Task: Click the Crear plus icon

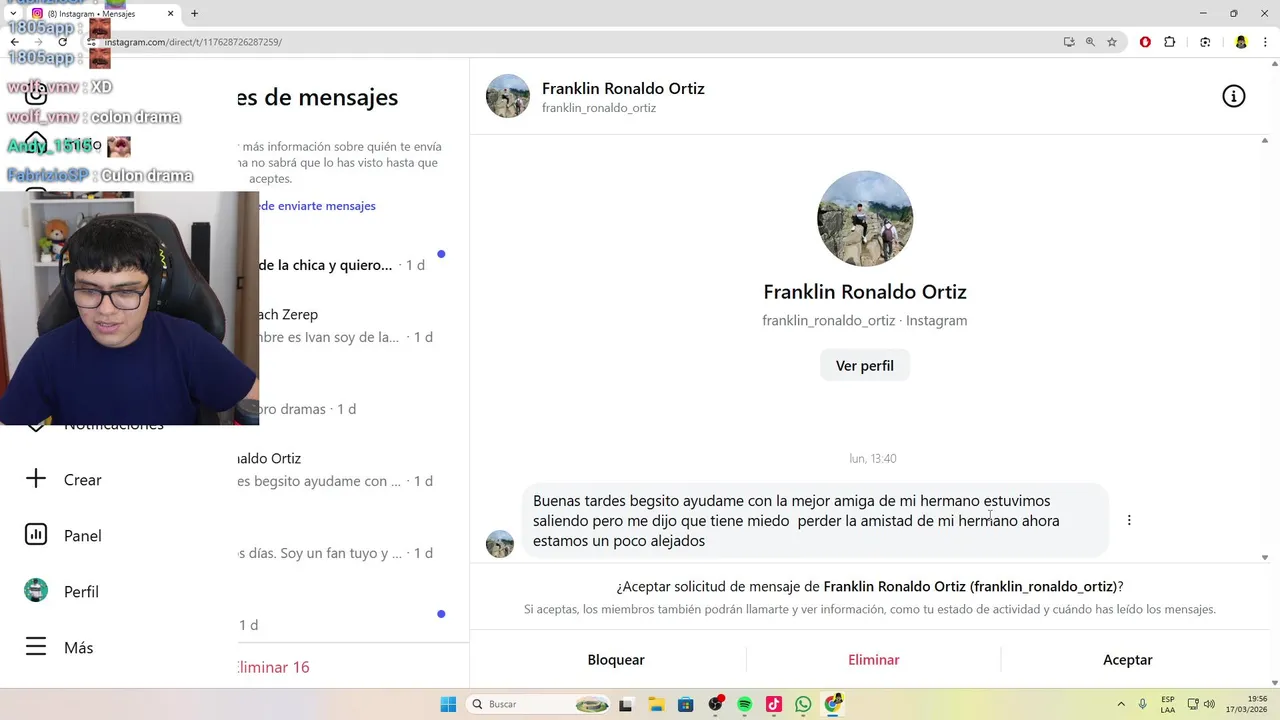Action: coord(36,479)
